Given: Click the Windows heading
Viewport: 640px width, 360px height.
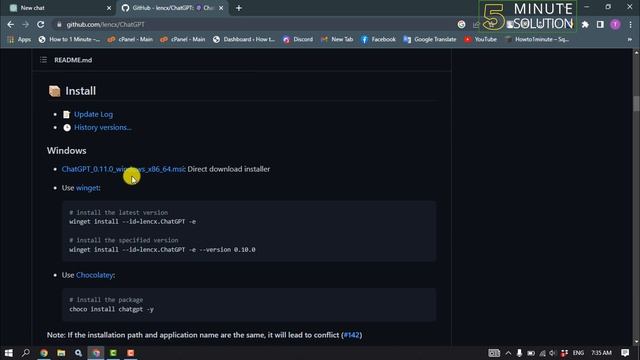Looking at the screenshot, I should 67,151.
